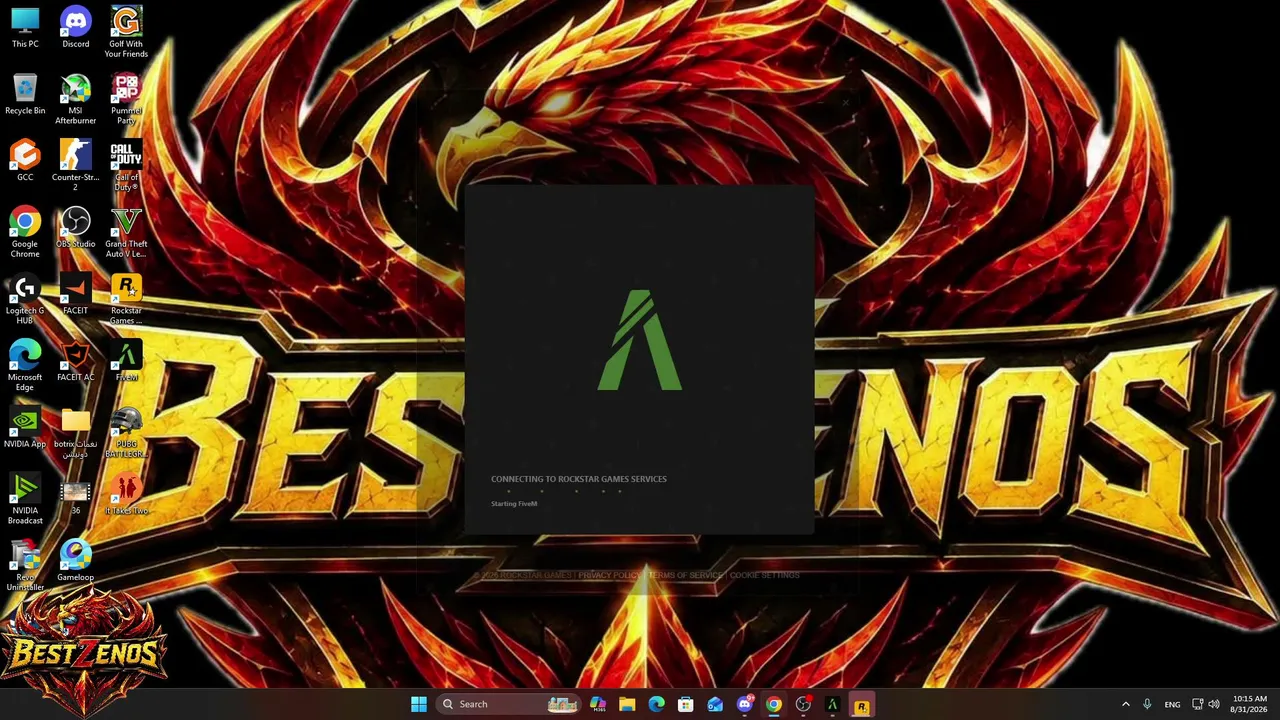
Task: Select the PUBG BATTLEGROUNDS shortcut
Action: coord(126,432)
